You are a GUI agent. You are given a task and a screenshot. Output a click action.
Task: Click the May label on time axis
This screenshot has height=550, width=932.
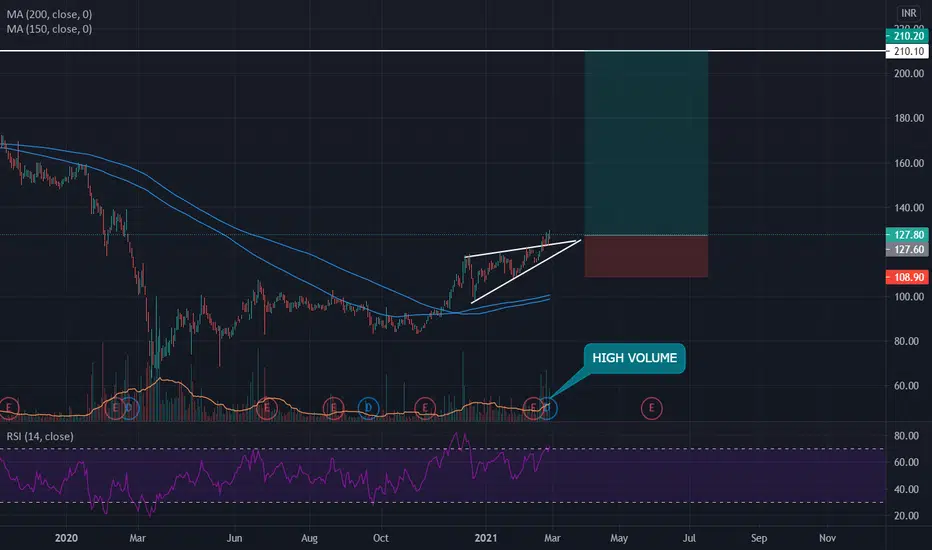619,538
